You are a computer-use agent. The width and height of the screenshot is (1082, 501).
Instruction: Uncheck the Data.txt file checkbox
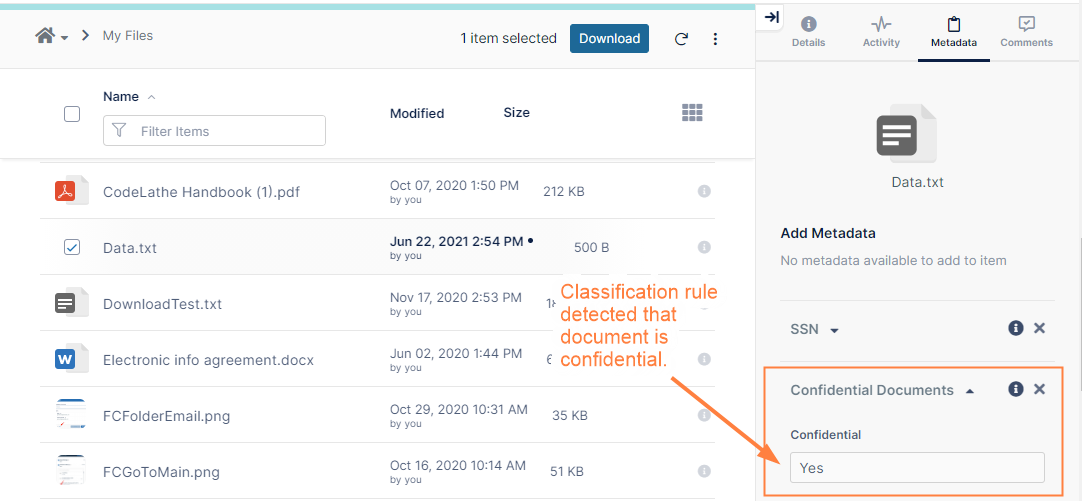click(x=72, y=247)
